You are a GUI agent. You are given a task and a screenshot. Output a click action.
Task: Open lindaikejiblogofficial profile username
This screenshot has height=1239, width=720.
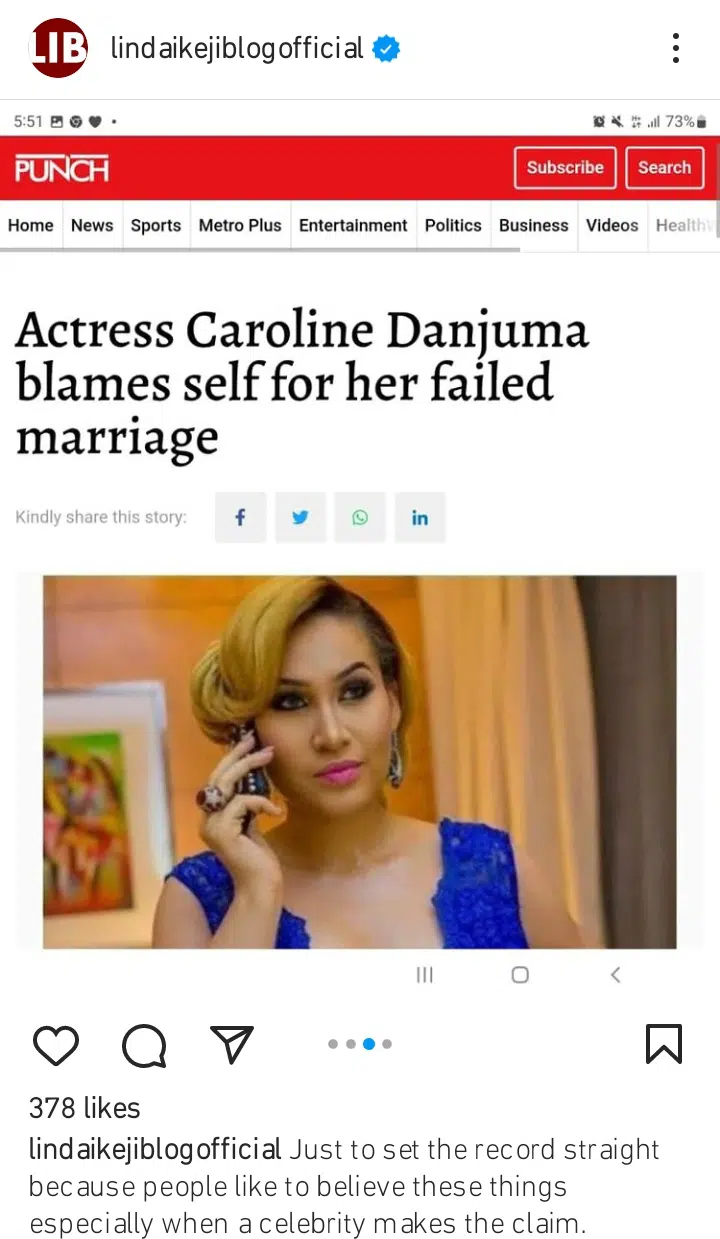click(x=237, y=48)
